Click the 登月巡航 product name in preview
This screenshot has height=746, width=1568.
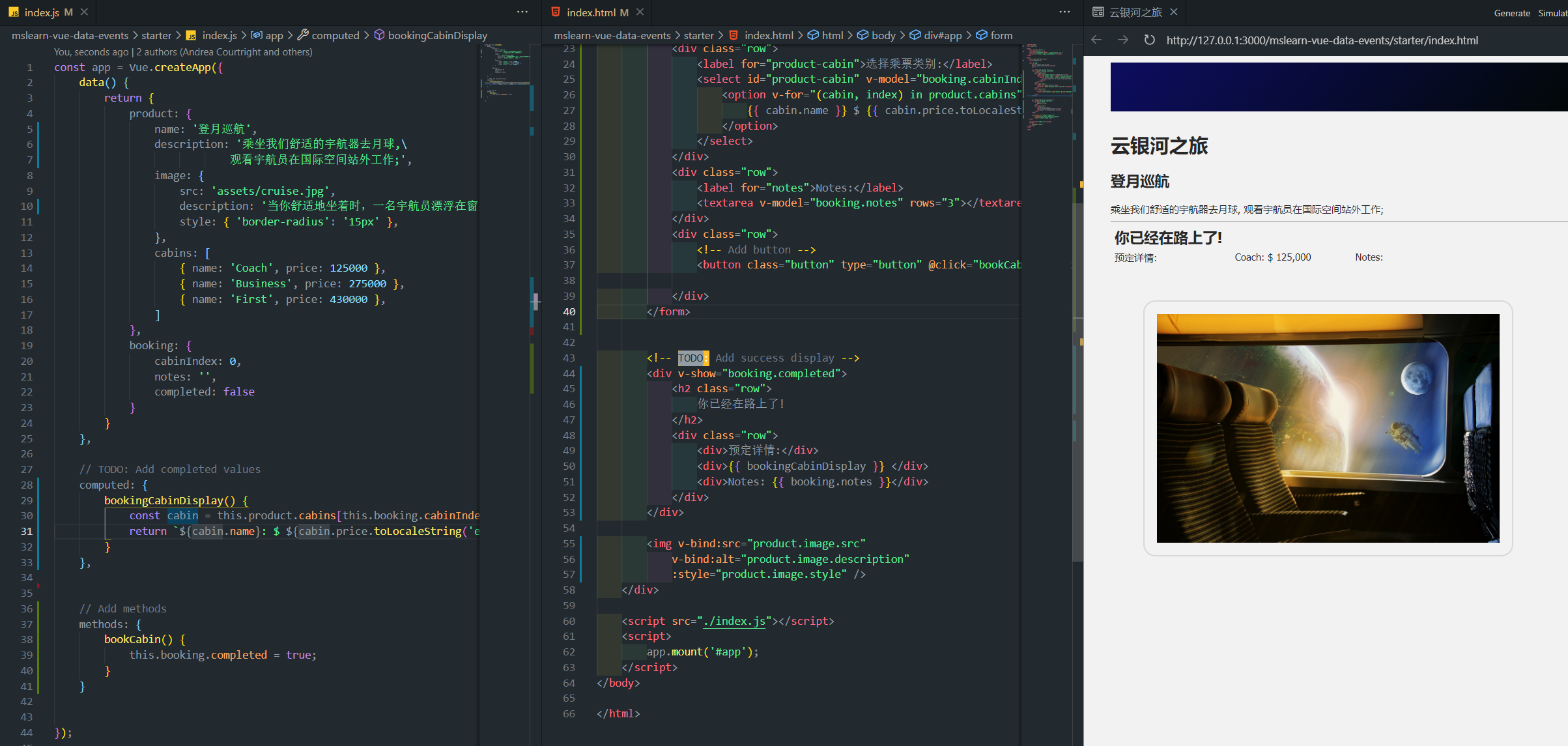pos(1139,182)
